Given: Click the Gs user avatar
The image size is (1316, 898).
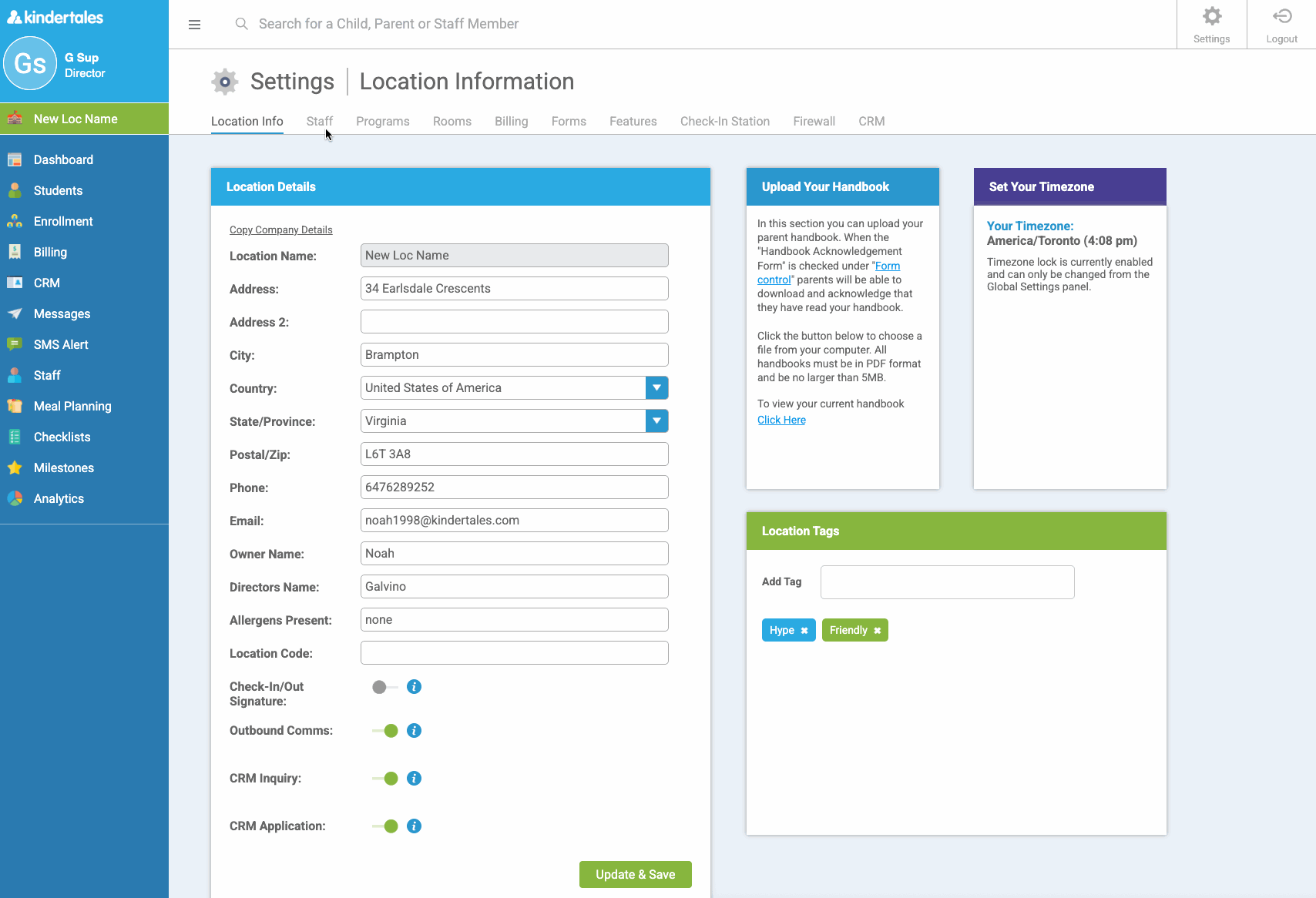Looking at the screenshot, I should [30, 63].
